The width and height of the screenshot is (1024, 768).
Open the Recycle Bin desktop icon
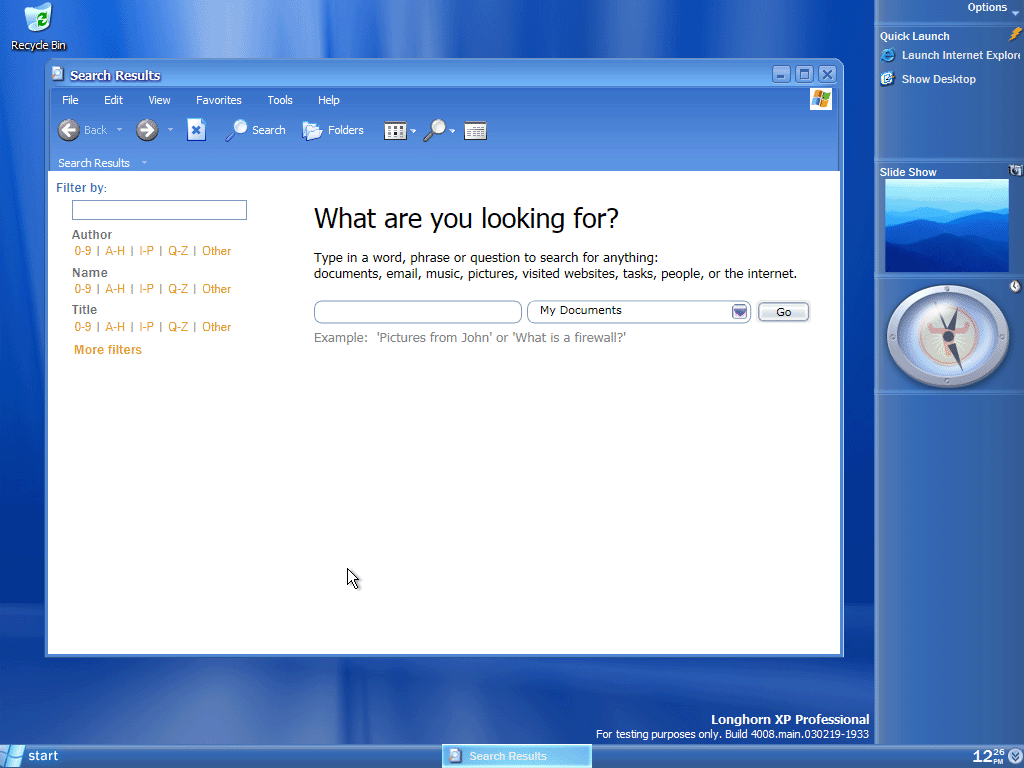39,27
